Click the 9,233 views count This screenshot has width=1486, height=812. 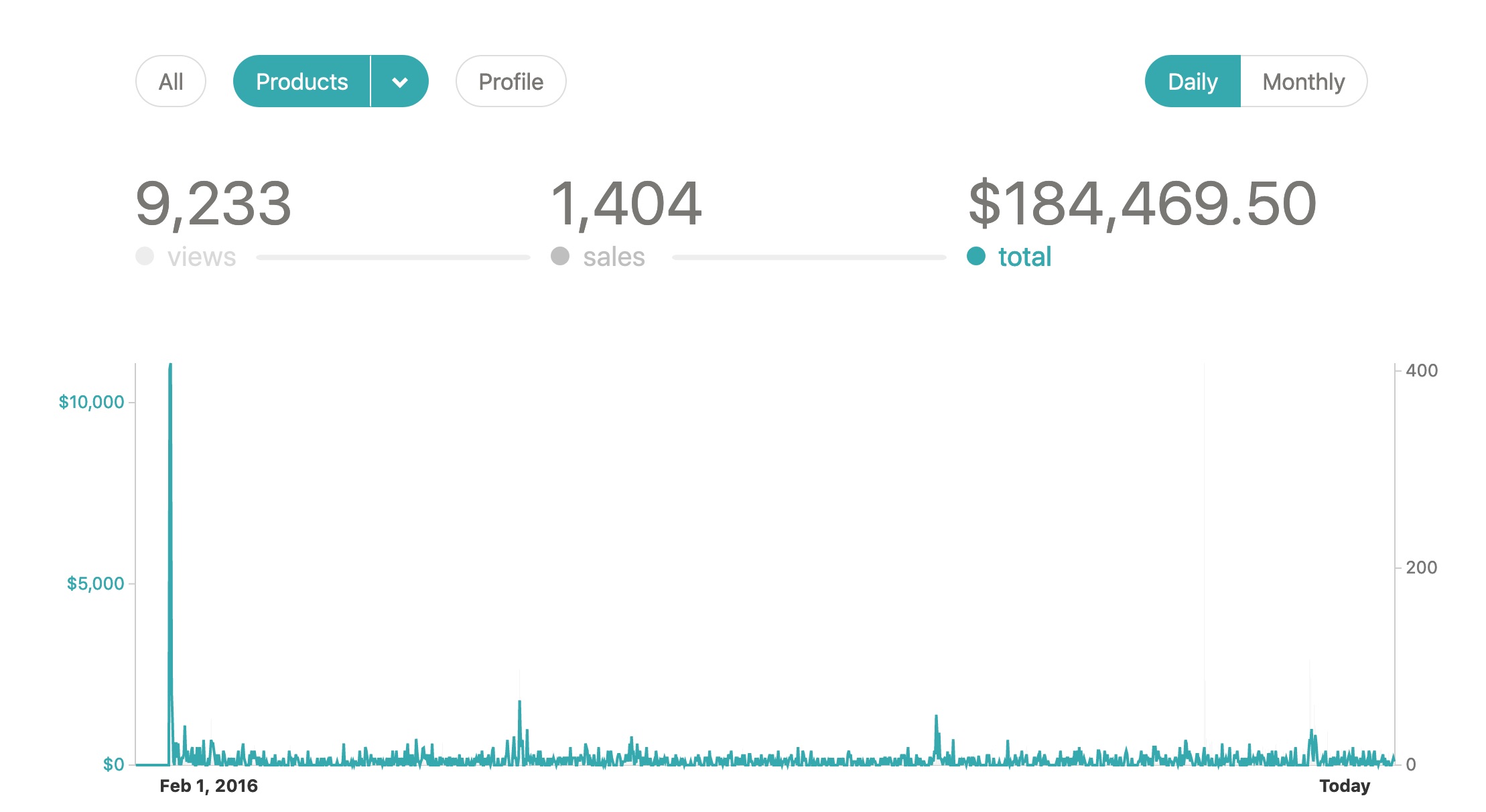[214, 204]
